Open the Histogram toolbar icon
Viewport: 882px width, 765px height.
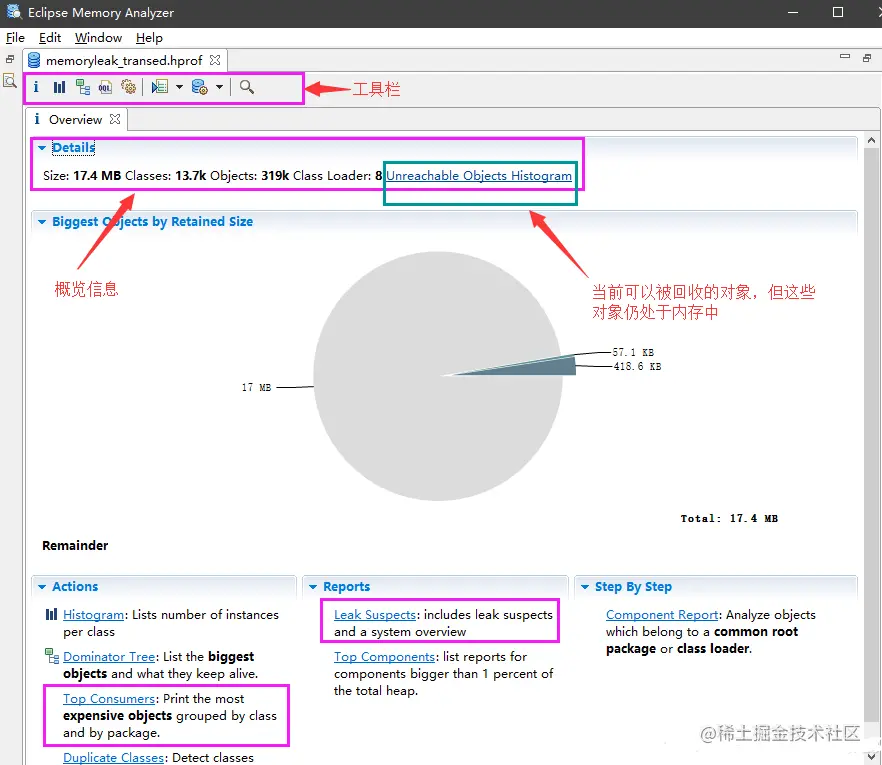point(59,87)
